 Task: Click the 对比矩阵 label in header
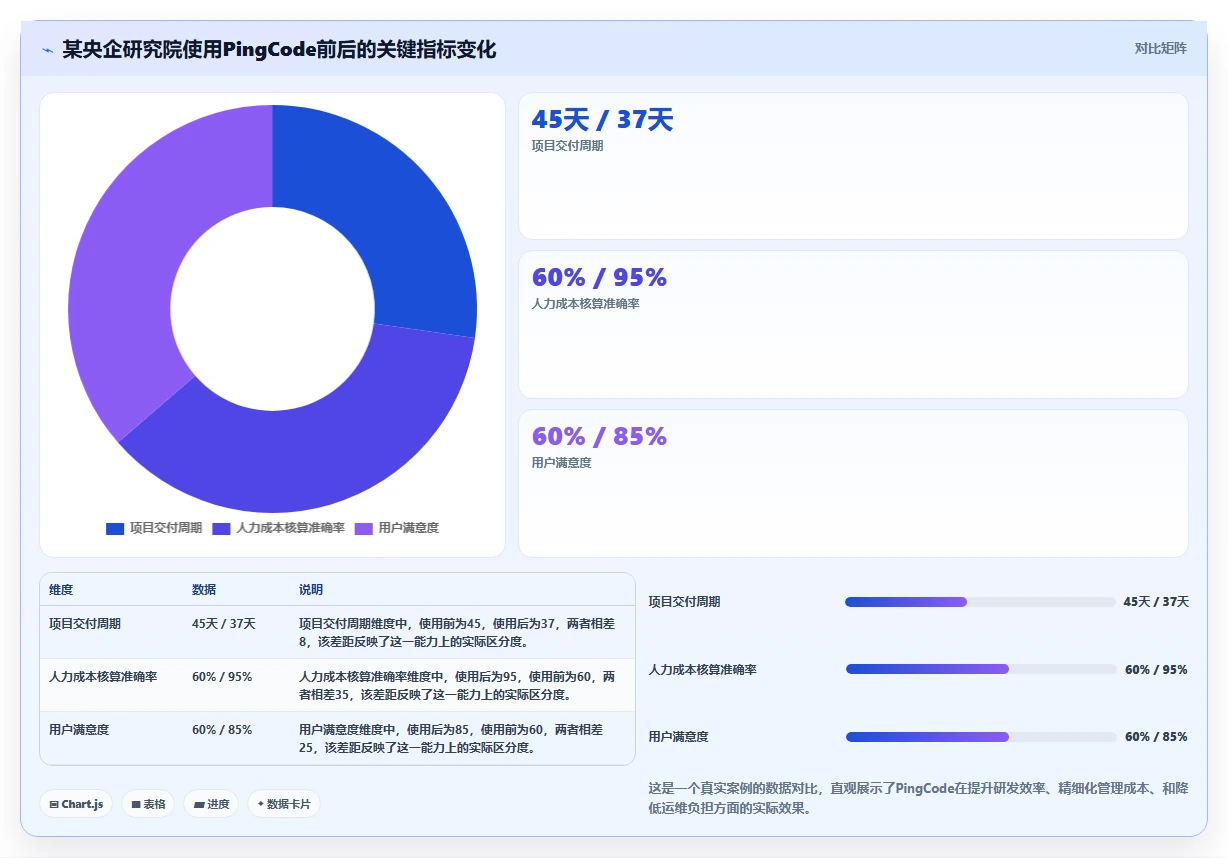(1160, 48)
